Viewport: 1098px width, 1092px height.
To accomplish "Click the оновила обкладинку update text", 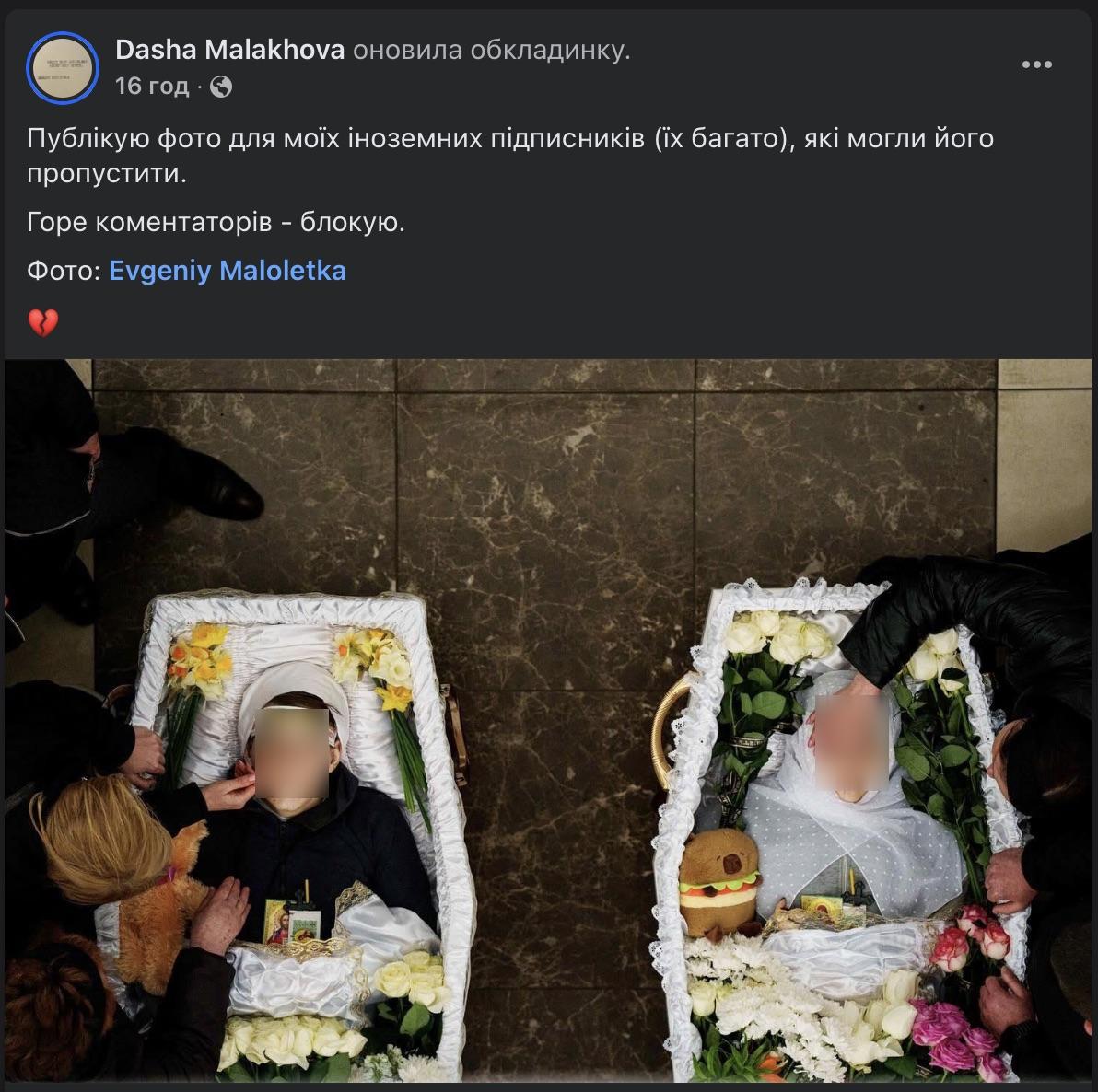I will click(x=492, y=50).
